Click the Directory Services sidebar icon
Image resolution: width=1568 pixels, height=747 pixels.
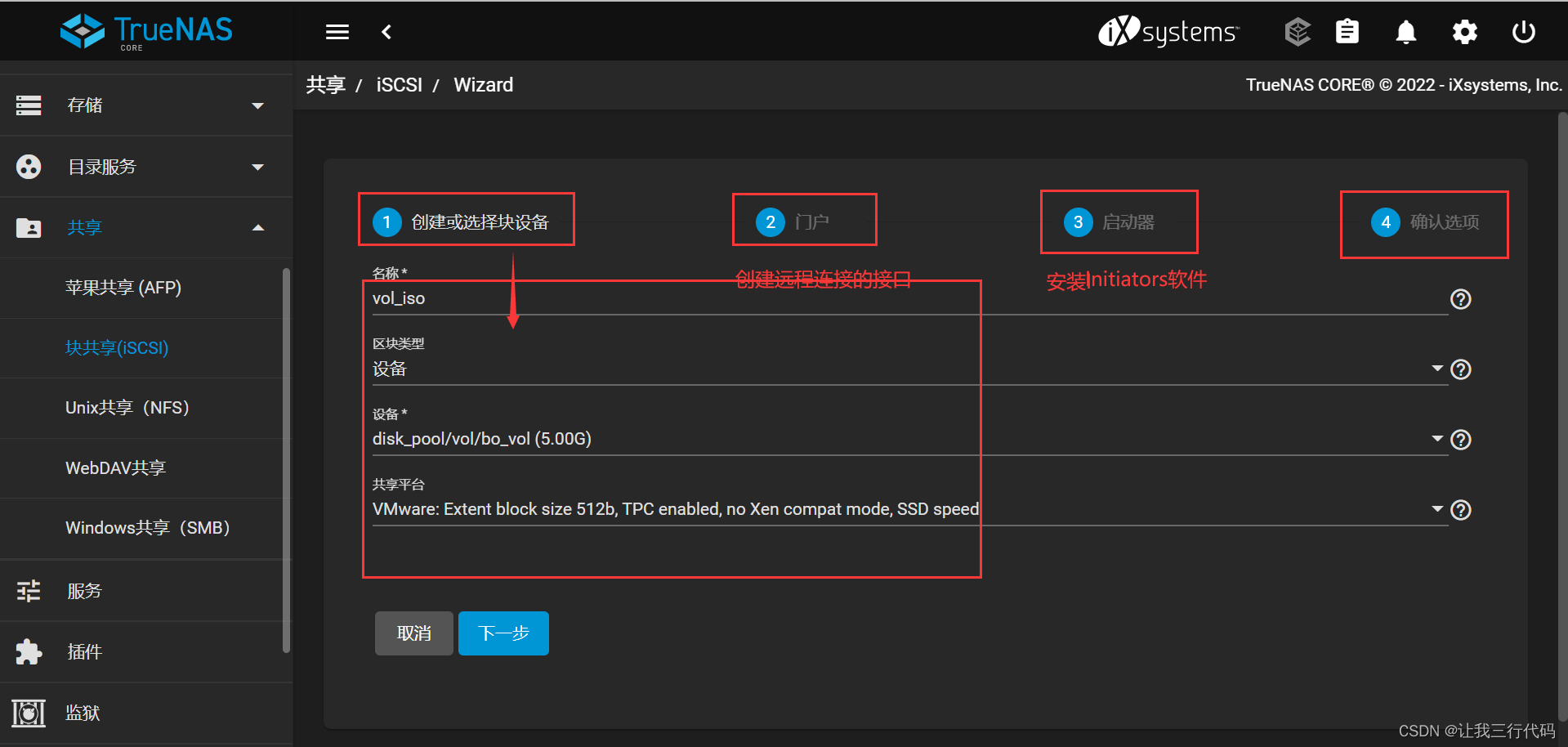(29, 167)
